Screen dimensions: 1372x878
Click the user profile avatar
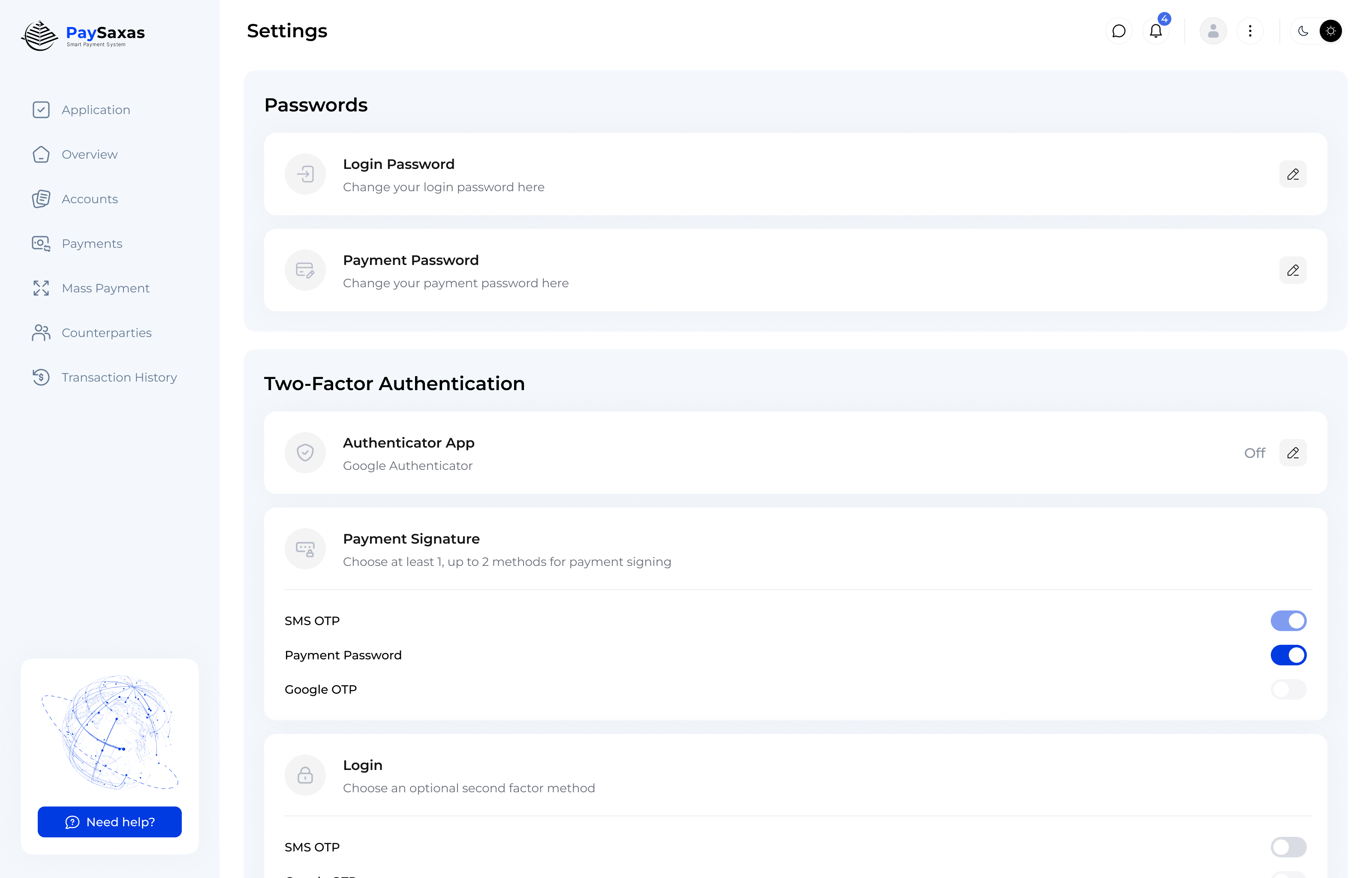tap(1213, 31)
